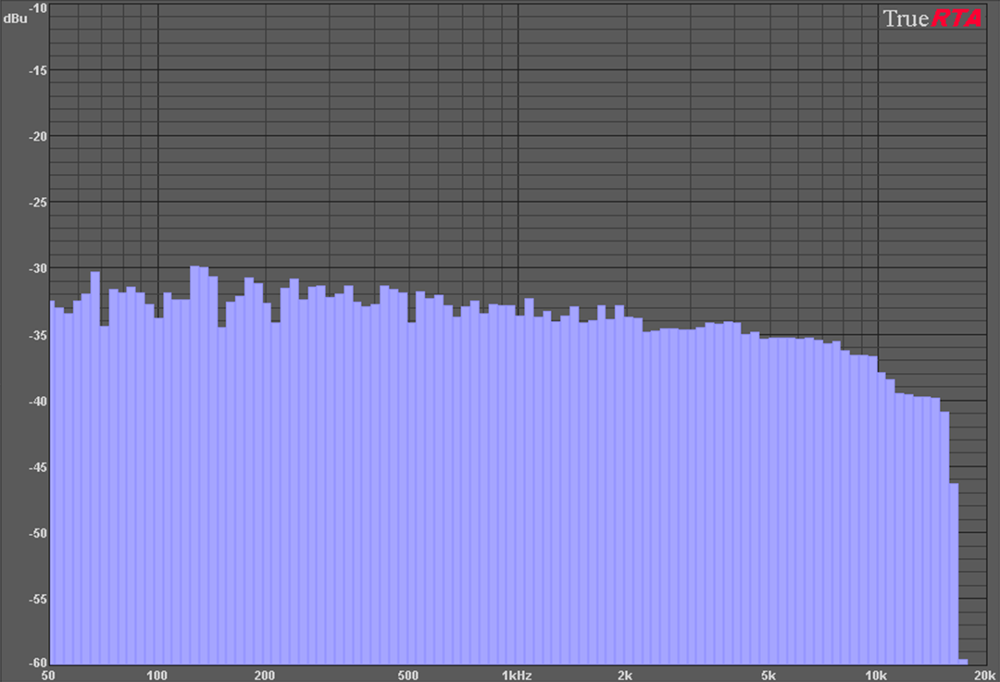Image resolution: width=1000 pixels, height=682 pixels.
Task: Click the 20k frequency axis label
Action: [x=985, y=675]
